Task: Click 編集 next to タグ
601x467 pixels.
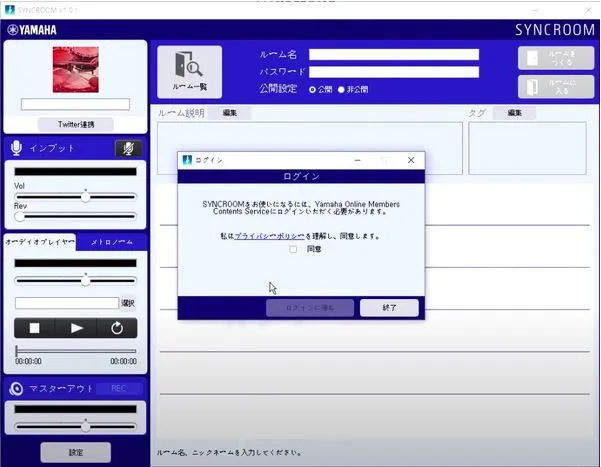Action: (x=514, y=113)
